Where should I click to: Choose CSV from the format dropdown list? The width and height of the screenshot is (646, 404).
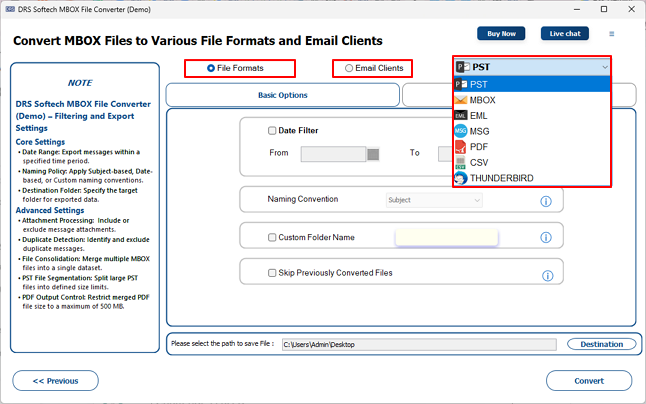(531, 163)
